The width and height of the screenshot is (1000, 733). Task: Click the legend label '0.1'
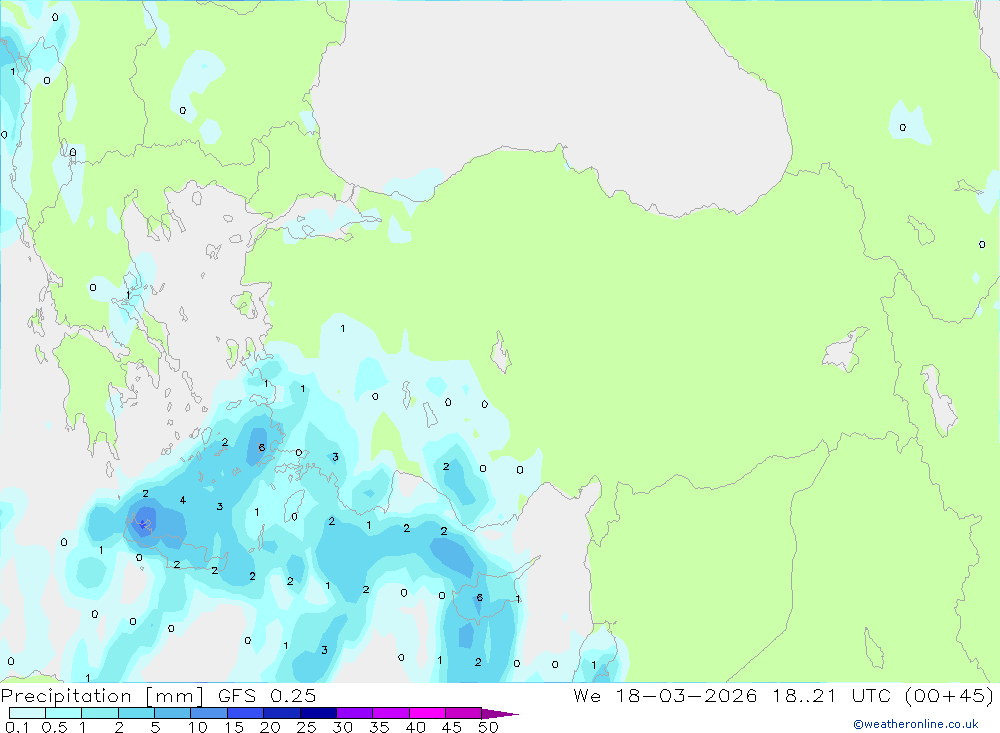click(17, 727)
